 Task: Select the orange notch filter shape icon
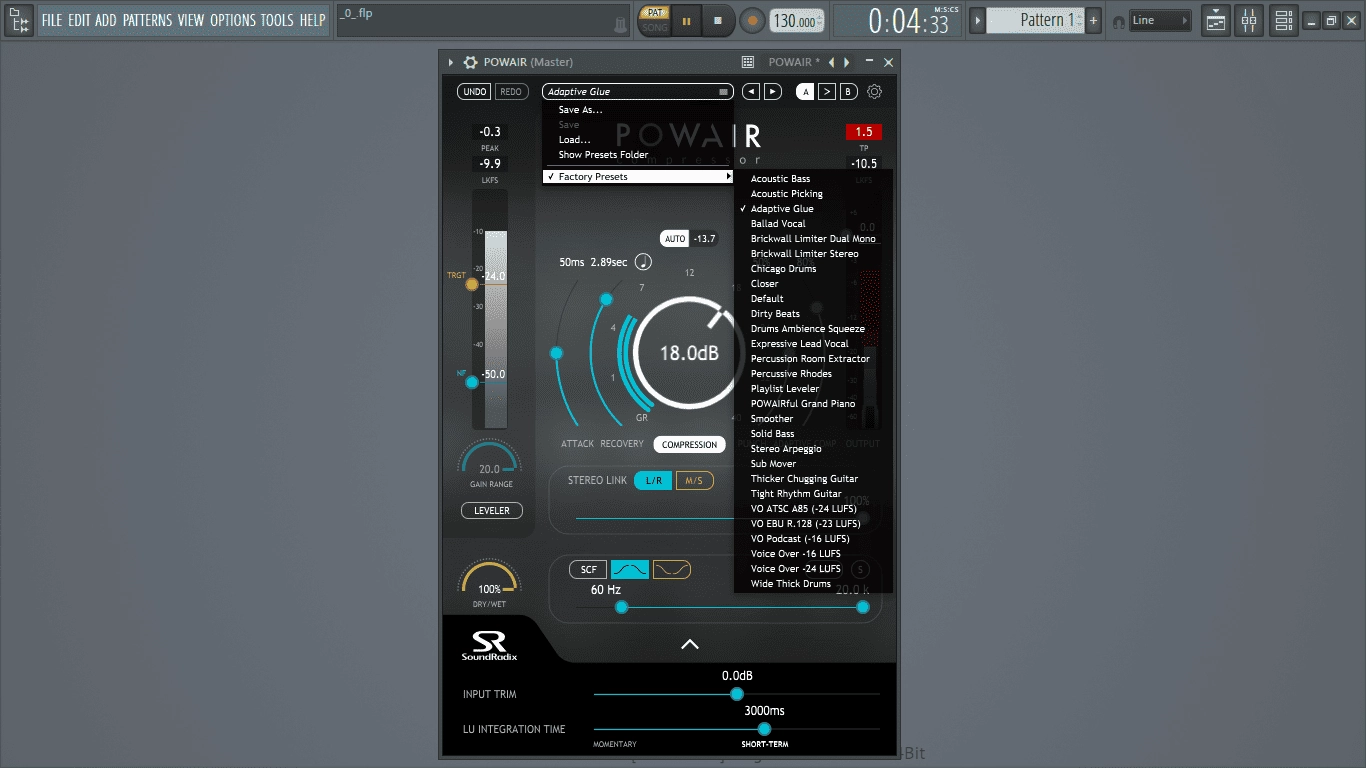[672, 570]
